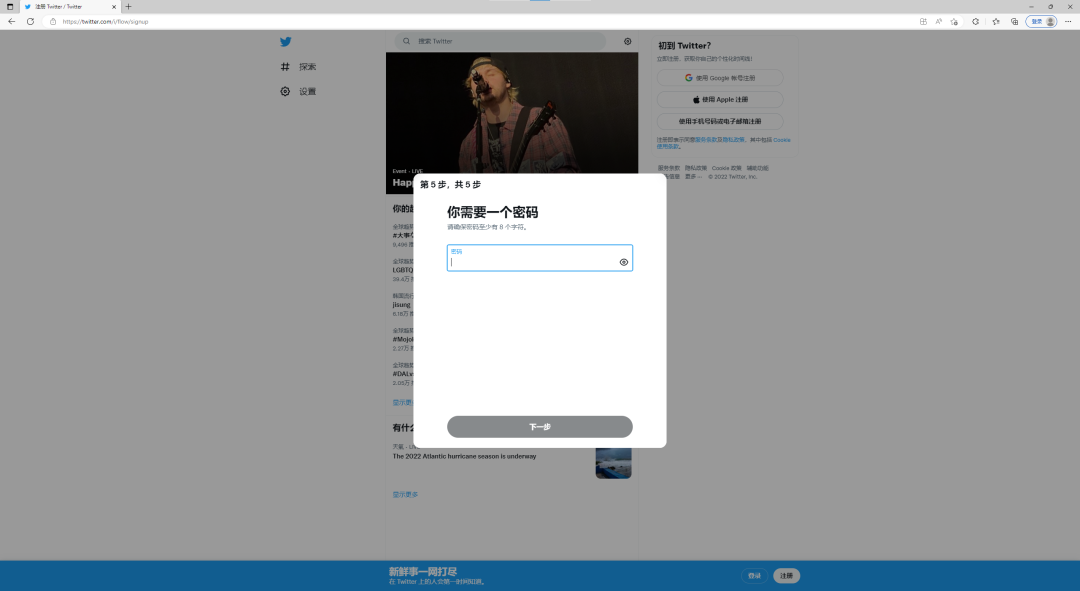Close the Twitter signup browser tab
Screen dimensions: 1080x591
[114, 7]
